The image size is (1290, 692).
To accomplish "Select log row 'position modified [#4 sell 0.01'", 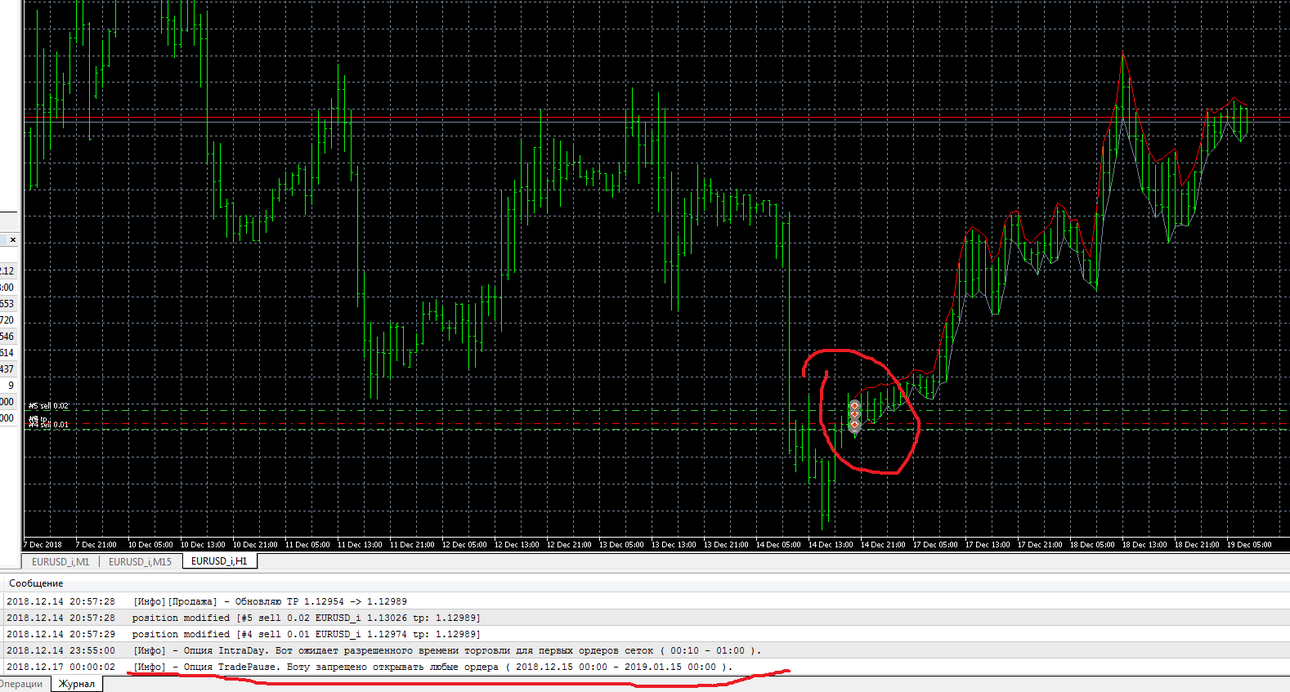I will pos(645,634).
